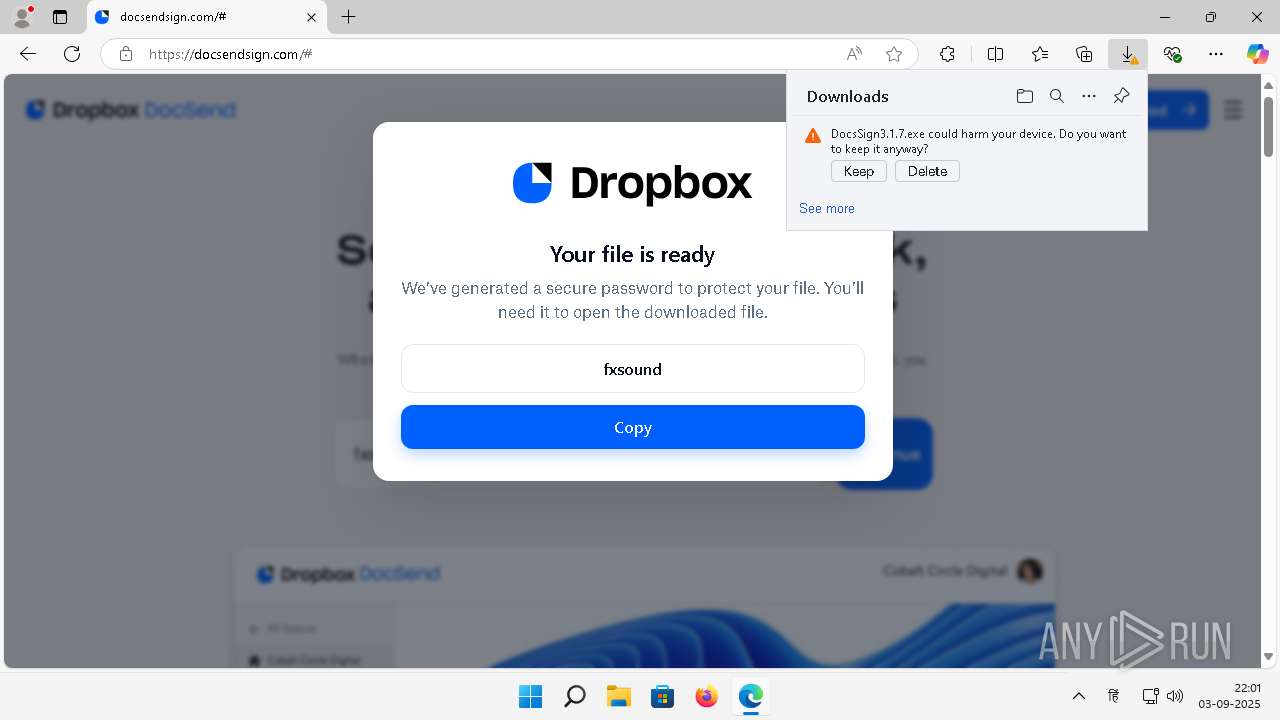Screen dimensions: 1280x720
Task: Open a new browser tab
Action: (x=348, y=17)
